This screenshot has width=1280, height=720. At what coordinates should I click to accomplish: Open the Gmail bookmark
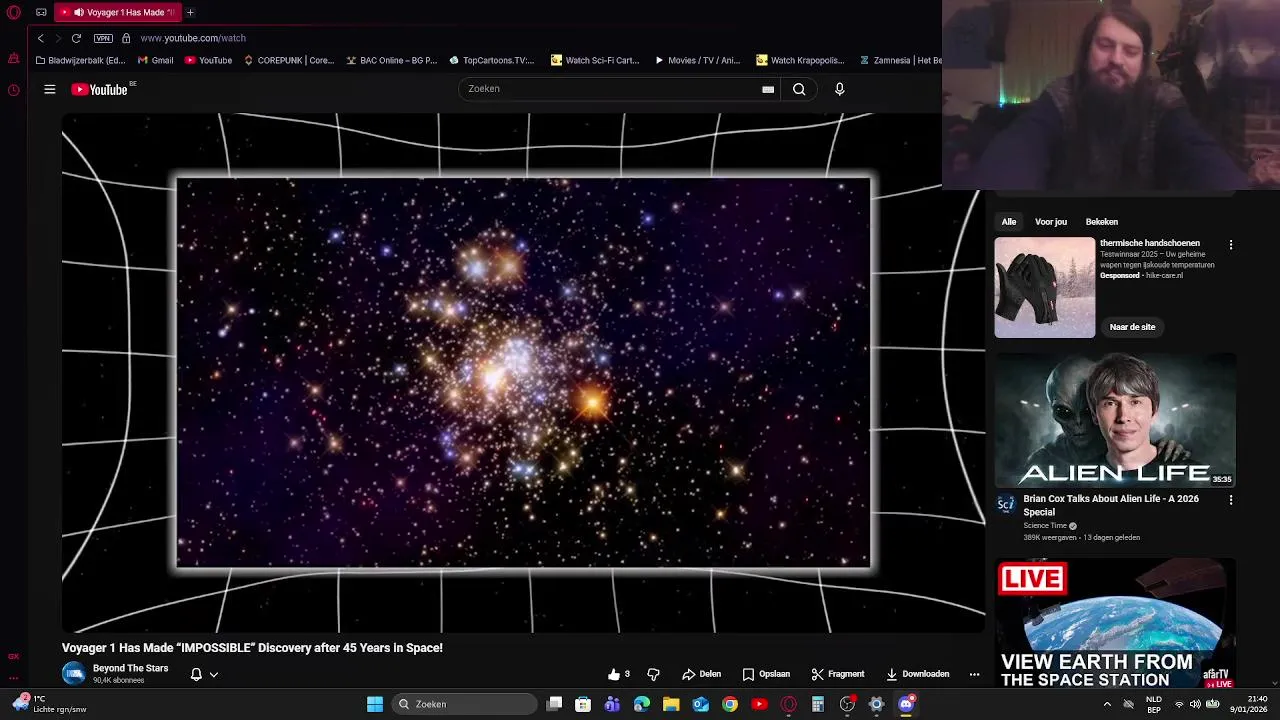point(156,60)
